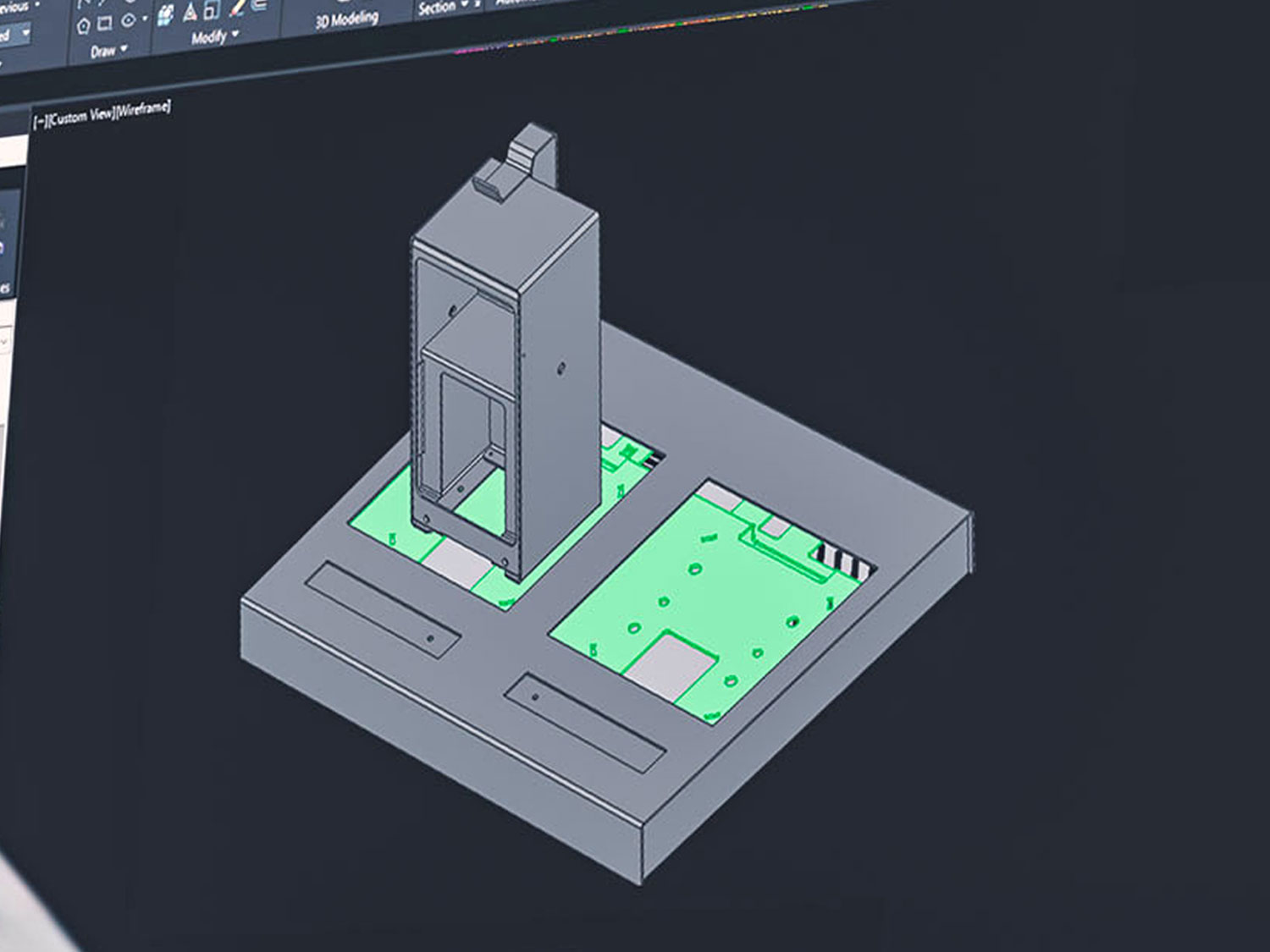
Task: Open the Custom View menu
Action: point(80,116)
